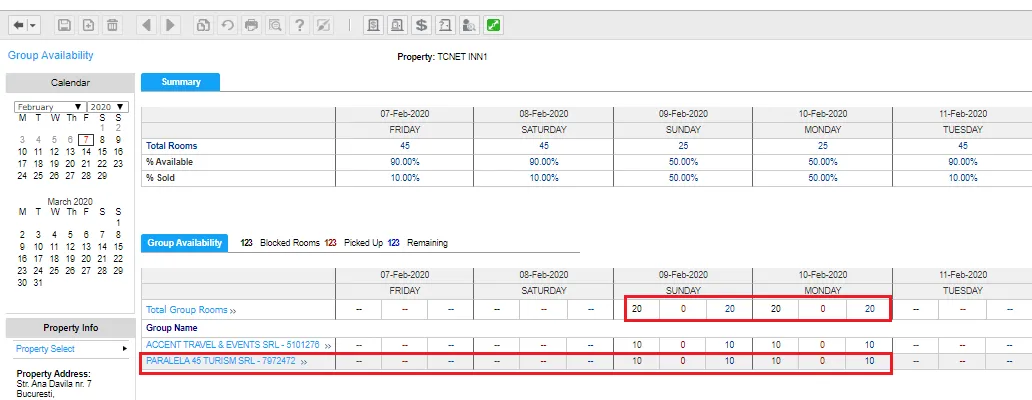Click % Available 90.00% under 08-Feb-2020

click(544, 162)
